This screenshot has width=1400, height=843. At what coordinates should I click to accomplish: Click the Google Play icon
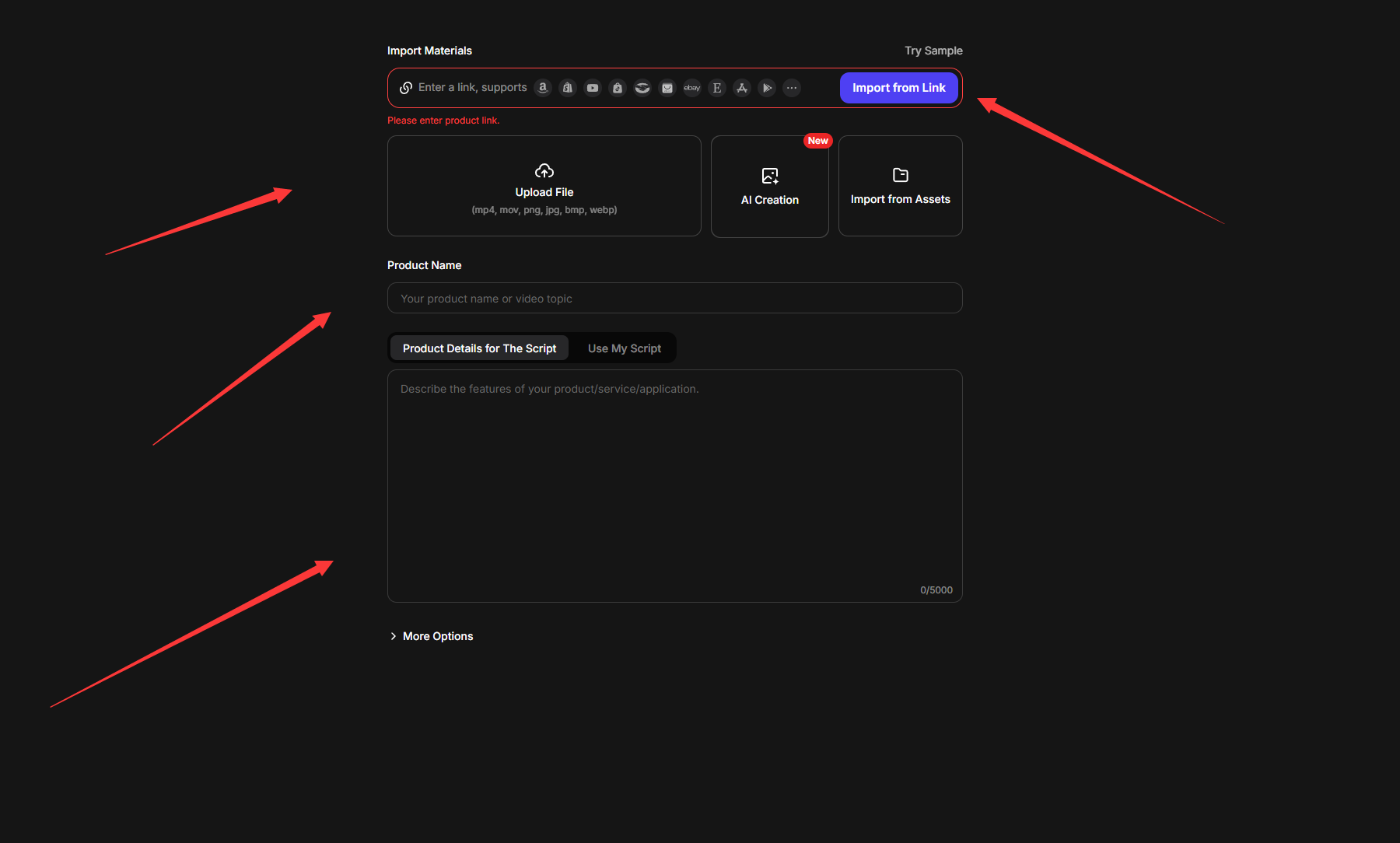pos(767,88)
